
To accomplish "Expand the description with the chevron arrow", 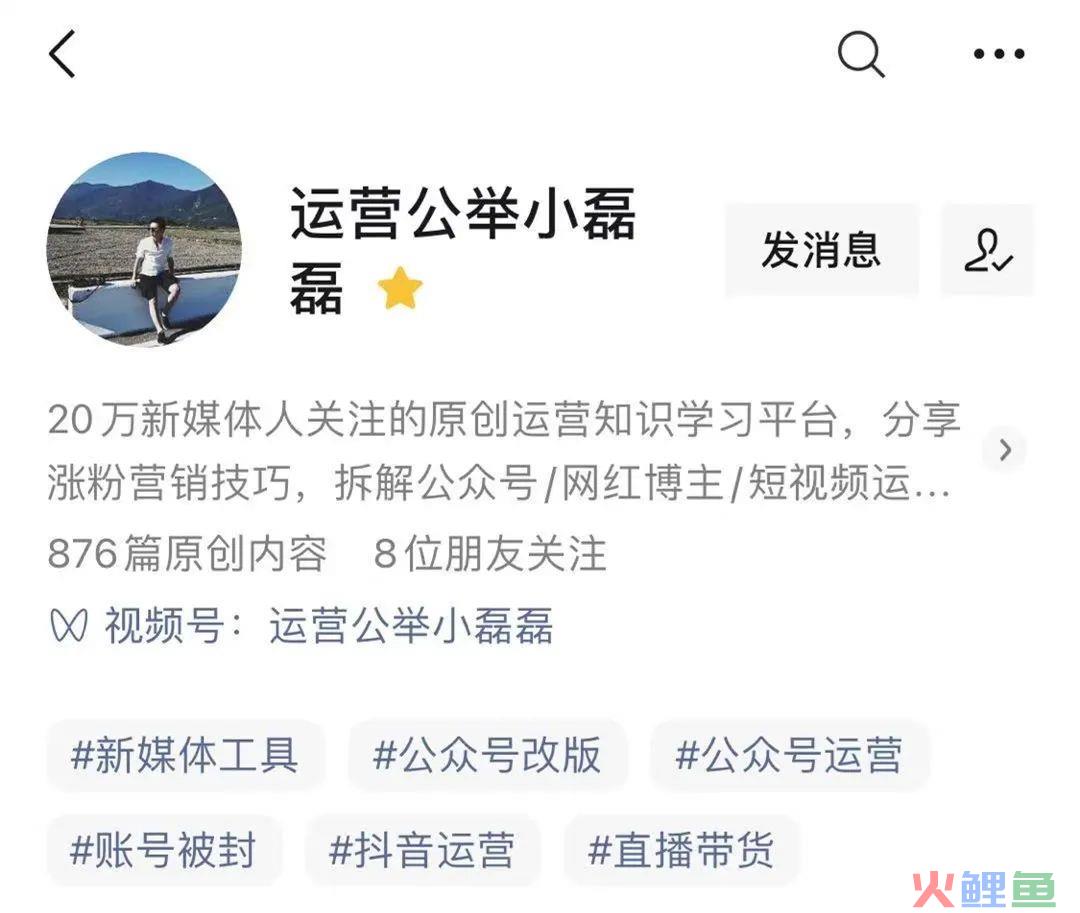I will pyautogui.click(x=1005, y=450).
